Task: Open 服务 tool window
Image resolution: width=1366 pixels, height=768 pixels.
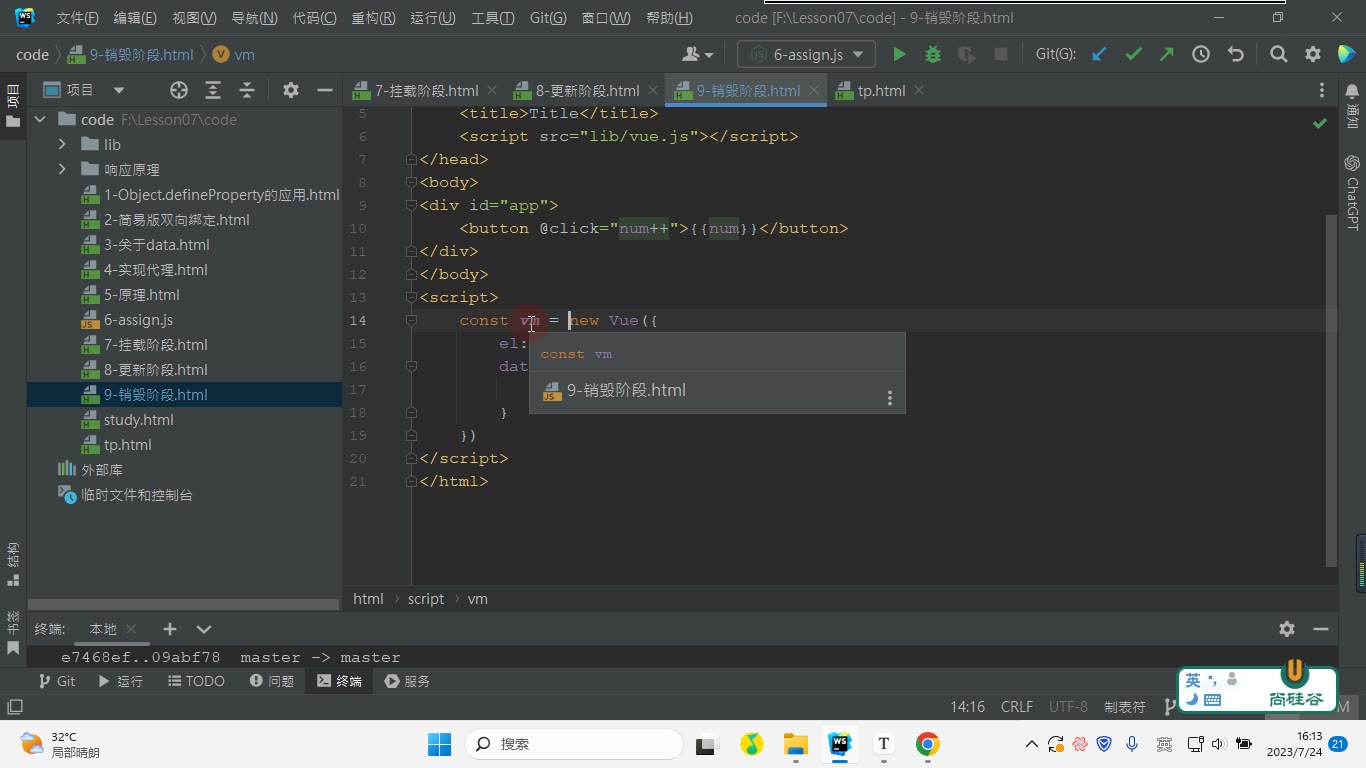Action: click(x=406, y=681)
